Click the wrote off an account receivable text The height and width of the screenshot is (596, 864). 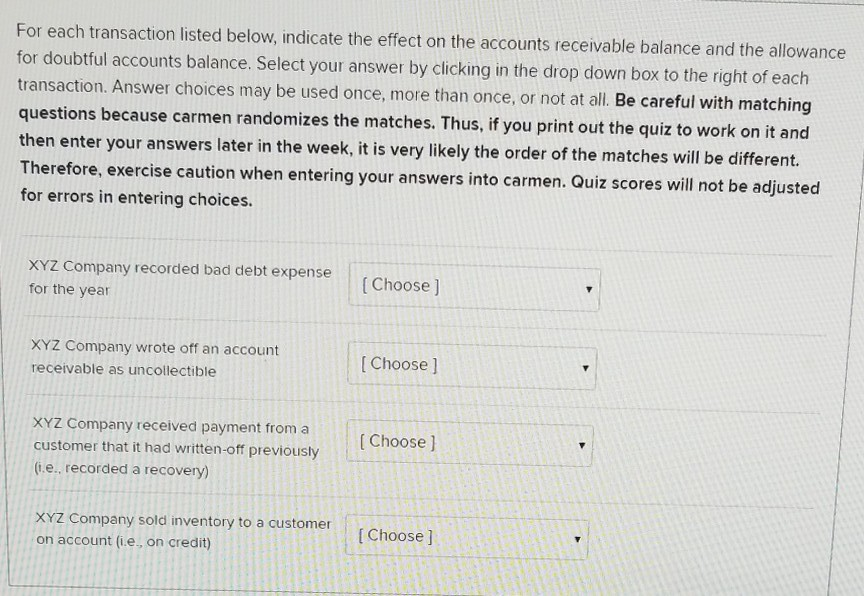point(156,358)
